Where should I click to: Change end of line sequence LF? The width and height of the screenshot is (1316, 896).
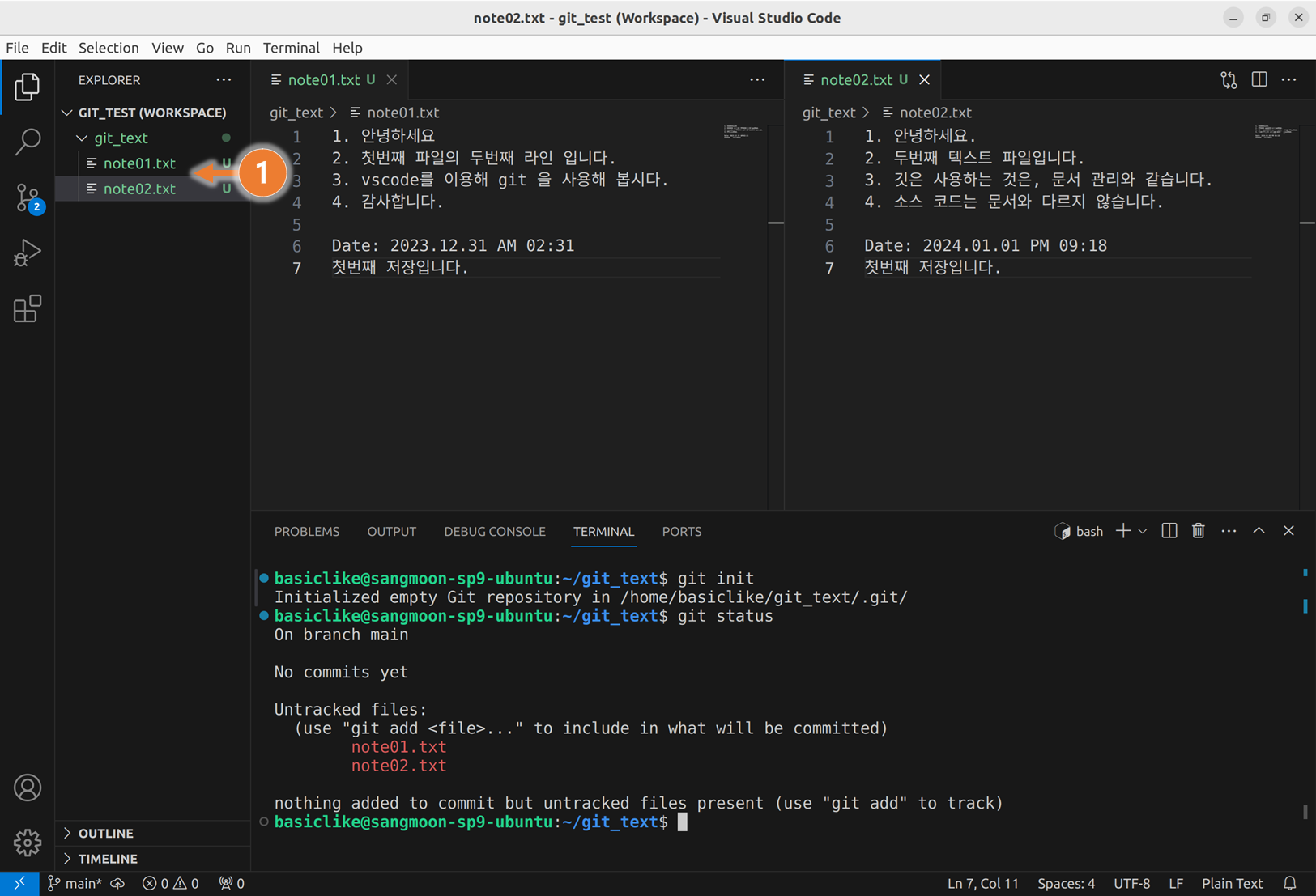[x=1176, y=883]
